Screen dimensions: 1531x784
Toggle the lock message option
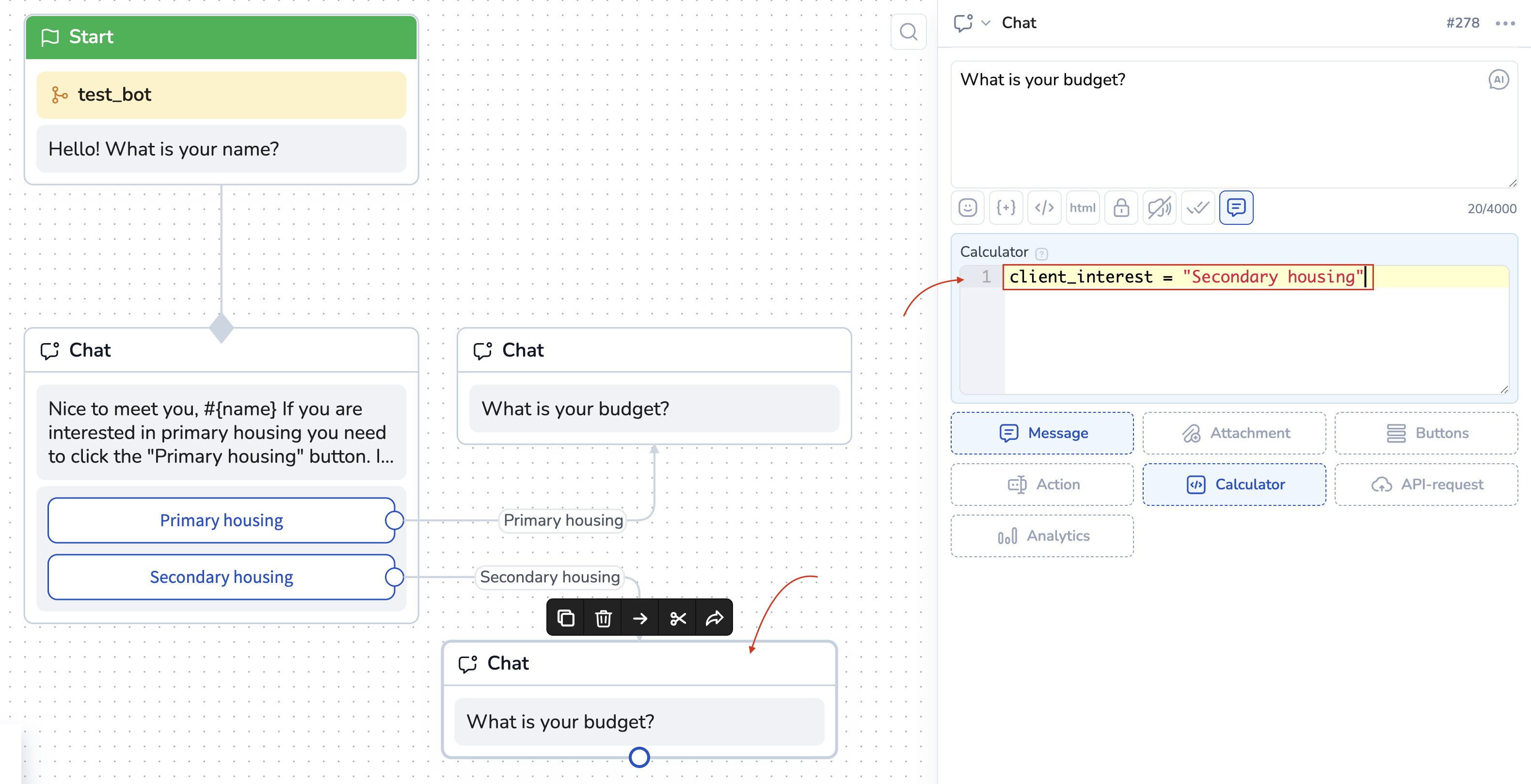1121,208
